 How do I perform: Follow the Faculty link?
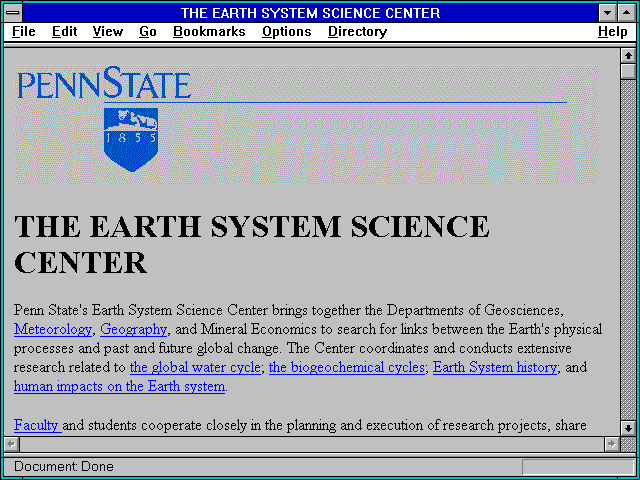point(38,425)
